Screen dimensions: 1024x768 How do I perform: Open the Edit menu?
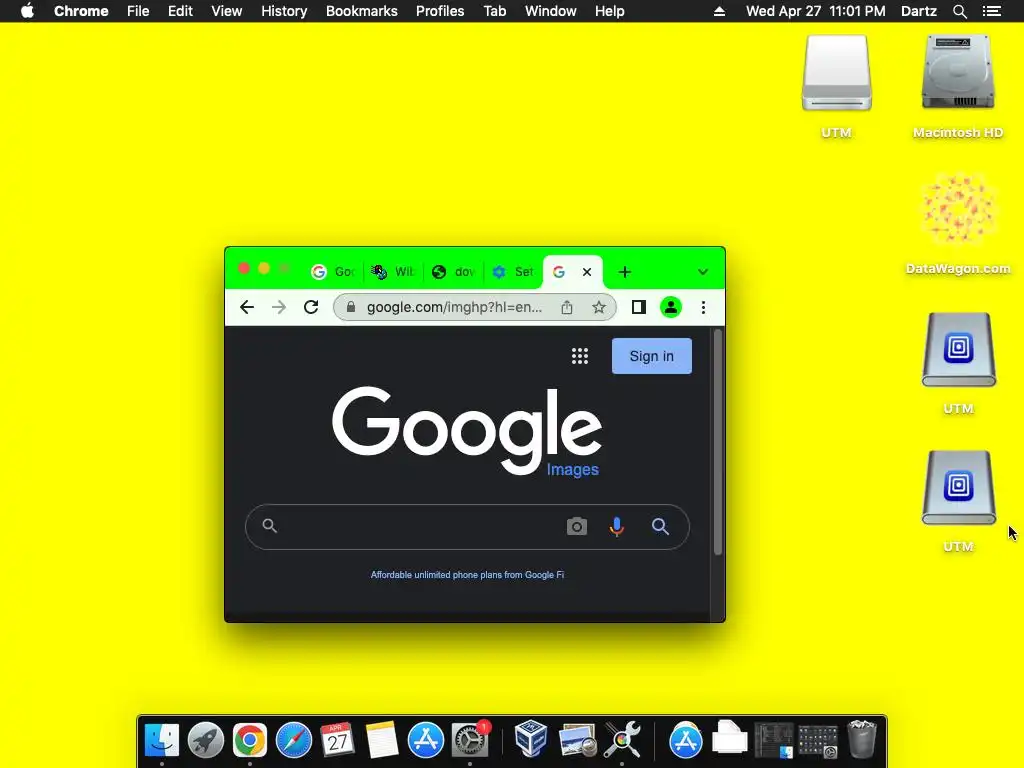pyautogui.click(x=180, y=11)
